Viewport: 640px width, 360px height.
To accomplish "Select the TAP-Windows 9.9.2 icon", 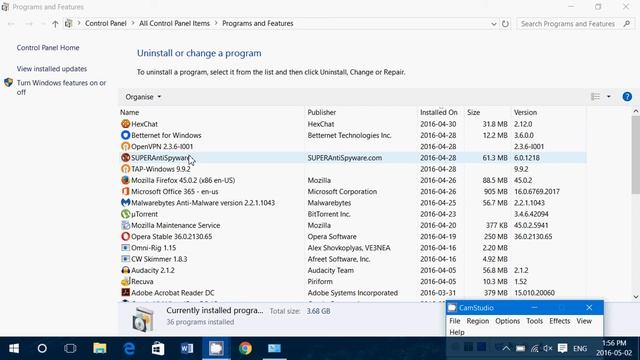I will point(125,169).
